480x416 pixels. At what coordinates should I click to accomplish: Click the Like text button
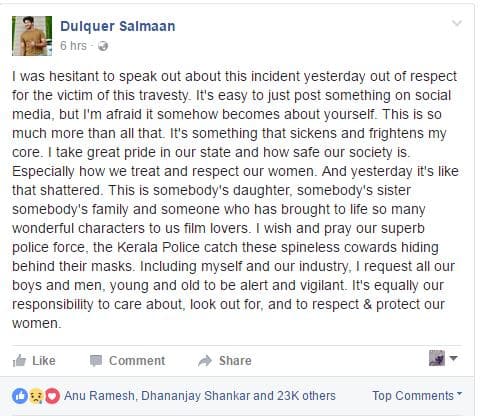(44, 361)
